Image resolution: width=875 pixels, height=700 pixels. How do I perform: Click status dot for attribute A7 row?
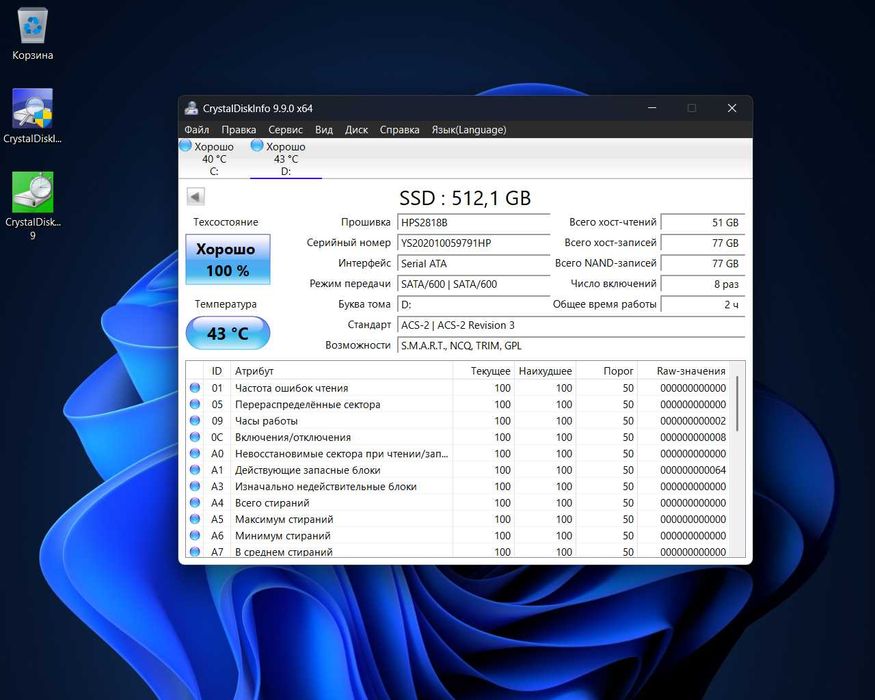pyautogui.click(x=195, y=552)
